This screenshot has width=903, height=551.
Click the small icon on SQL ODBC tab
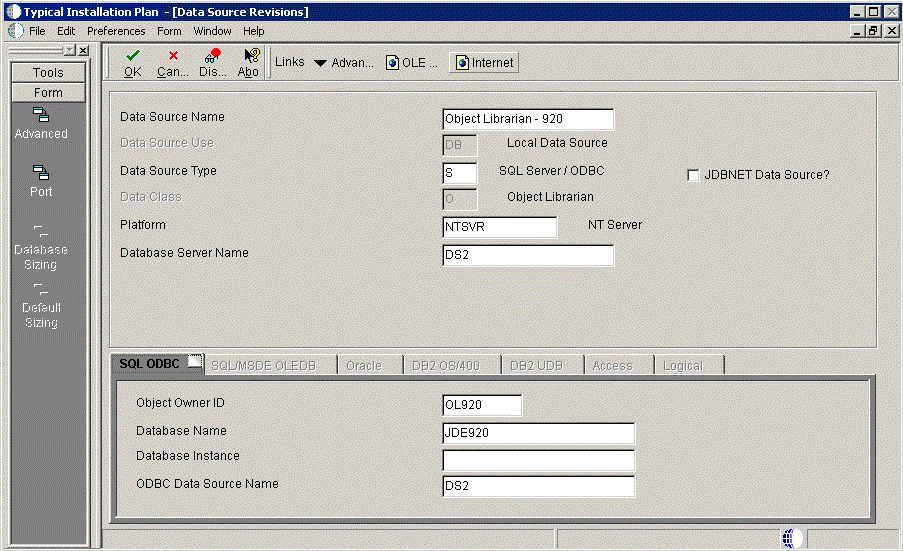coord(195,361)
